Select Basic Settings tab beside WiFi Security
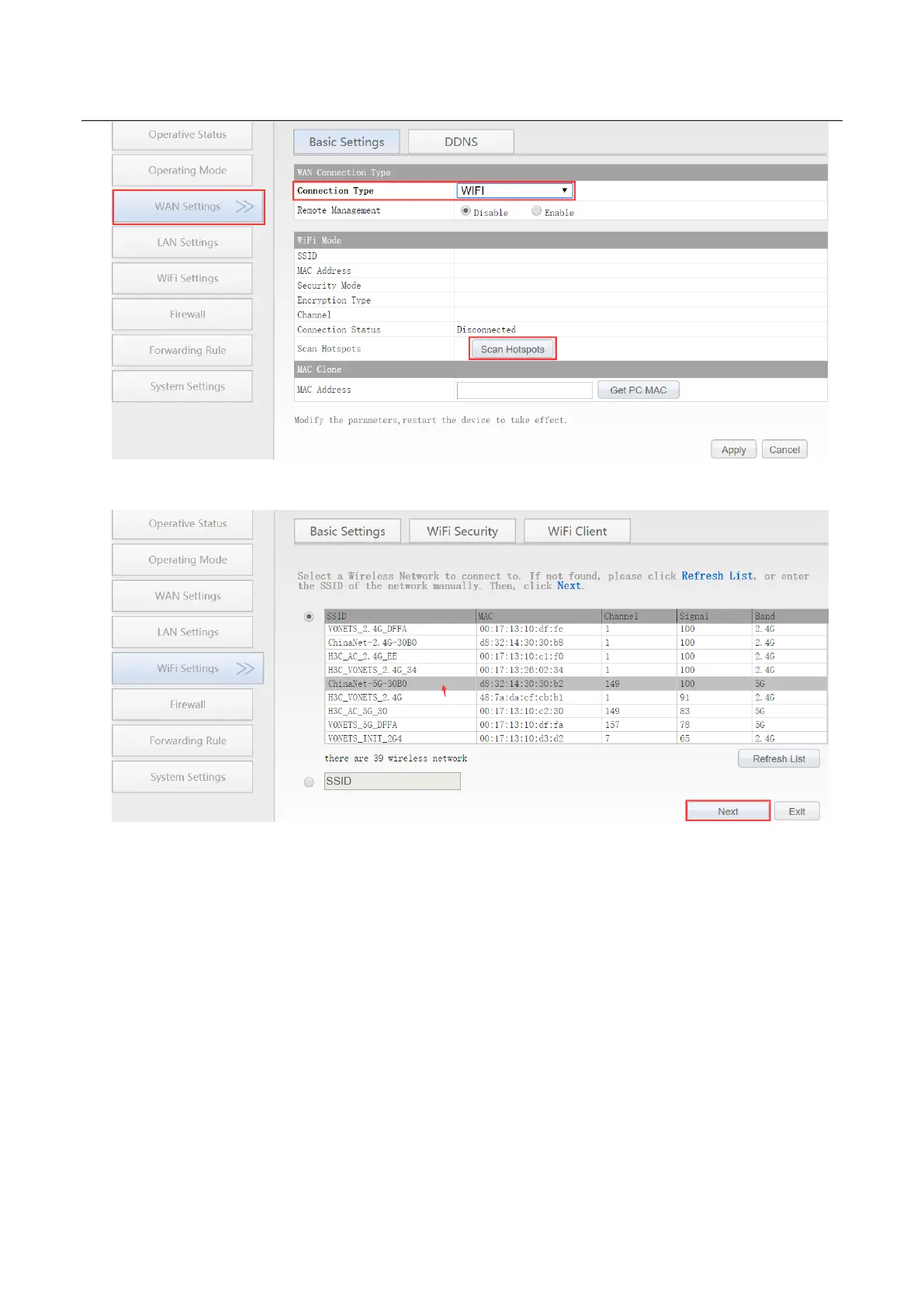924x1307 pixels. (348, 532)
